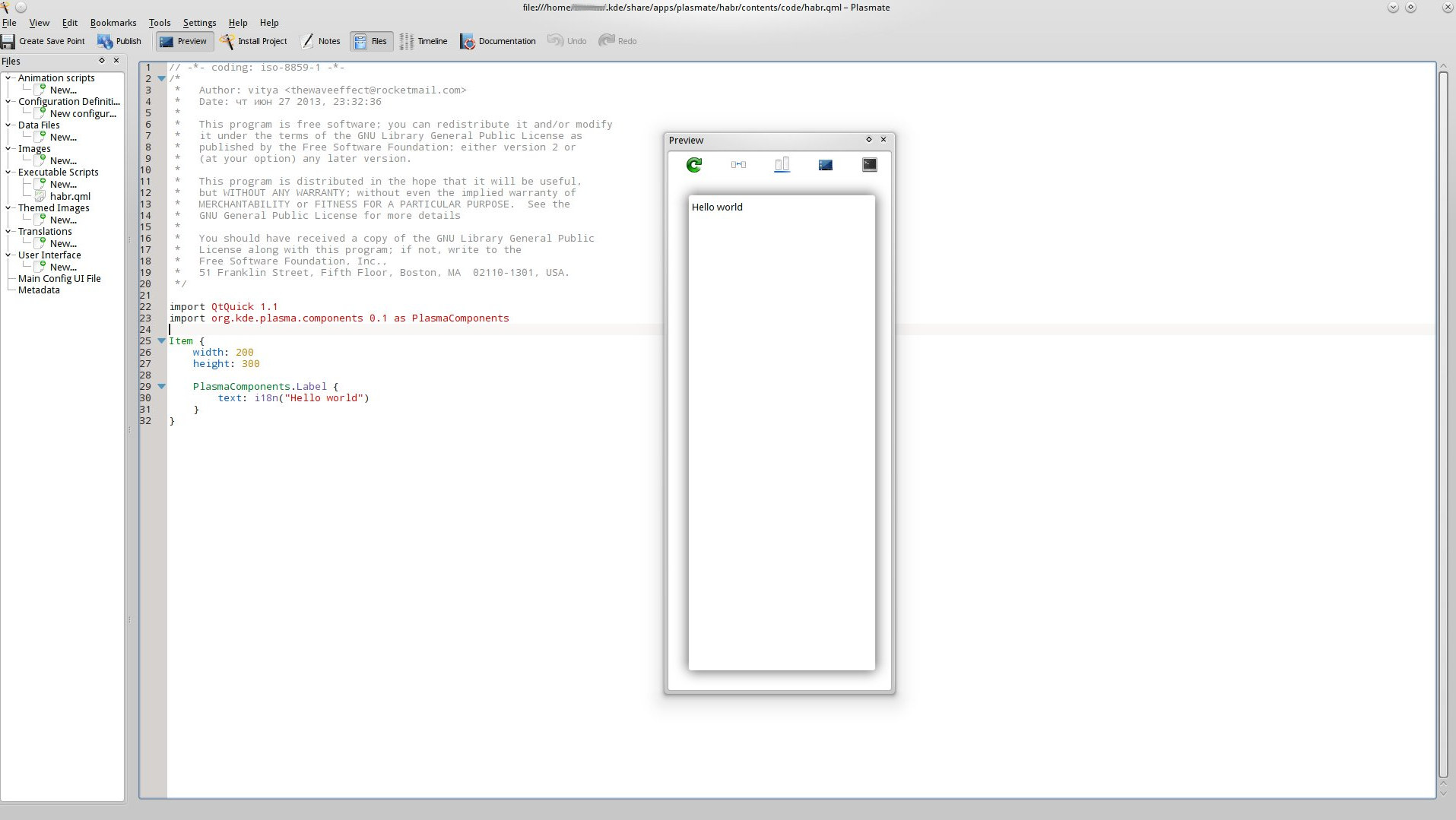This screenshot has width=1456, height=820.
Task: Open the Timeline view
Action: point(423,41)
